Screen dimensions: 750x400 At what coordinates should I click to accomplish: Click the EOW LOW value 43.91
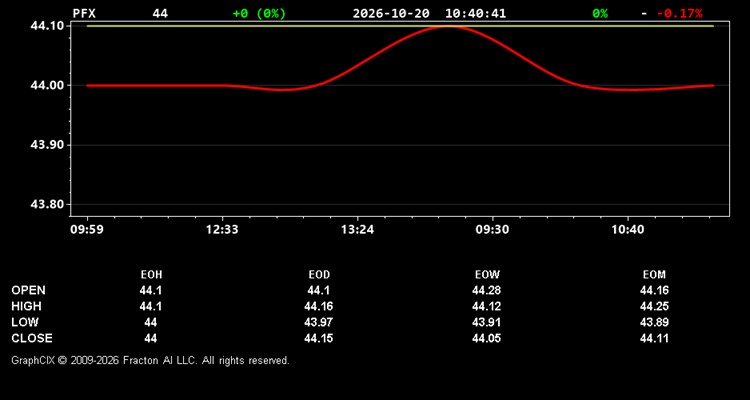click(x=486, y=322)
